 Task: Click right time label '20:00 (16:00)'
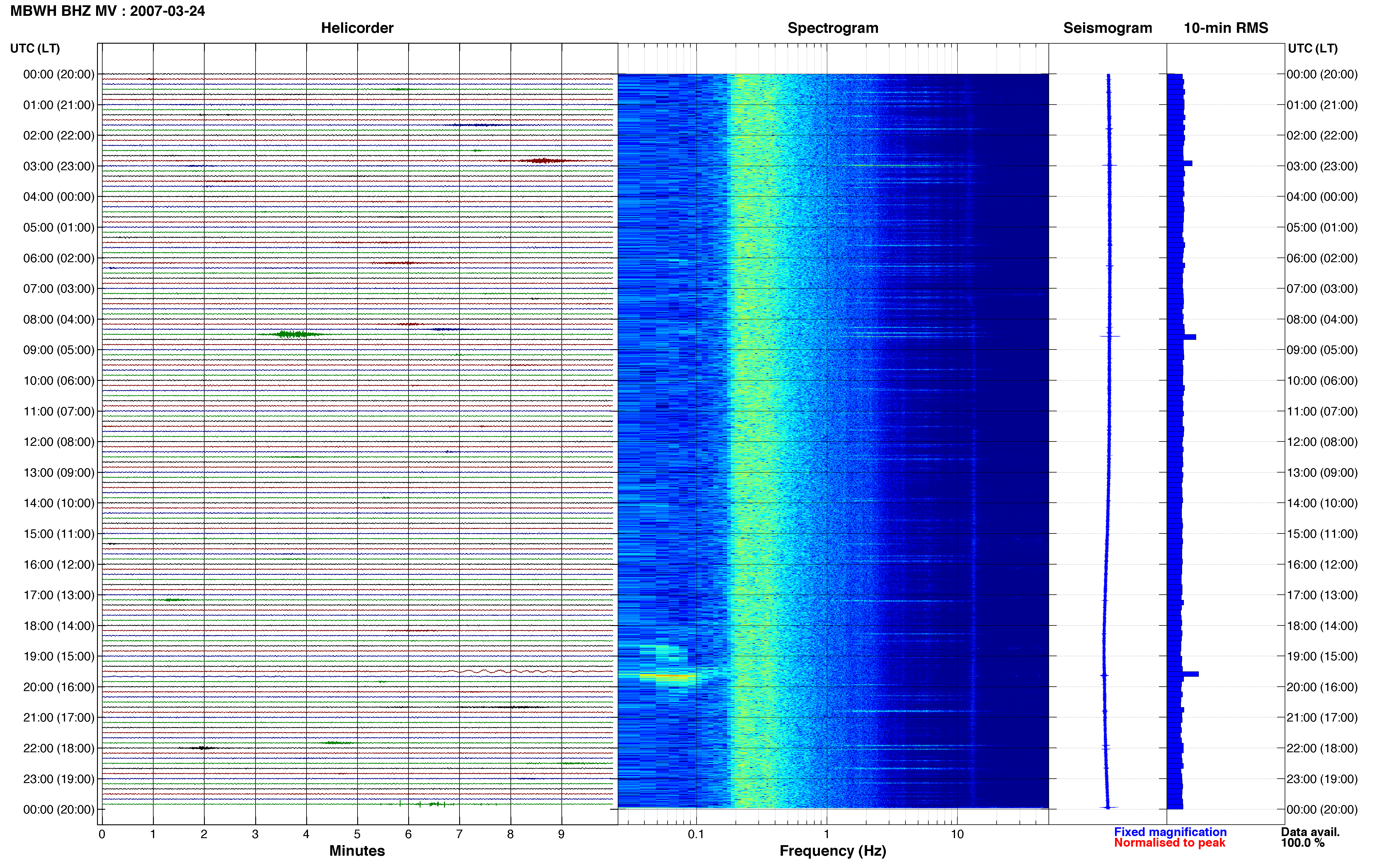click(1322, 687)
